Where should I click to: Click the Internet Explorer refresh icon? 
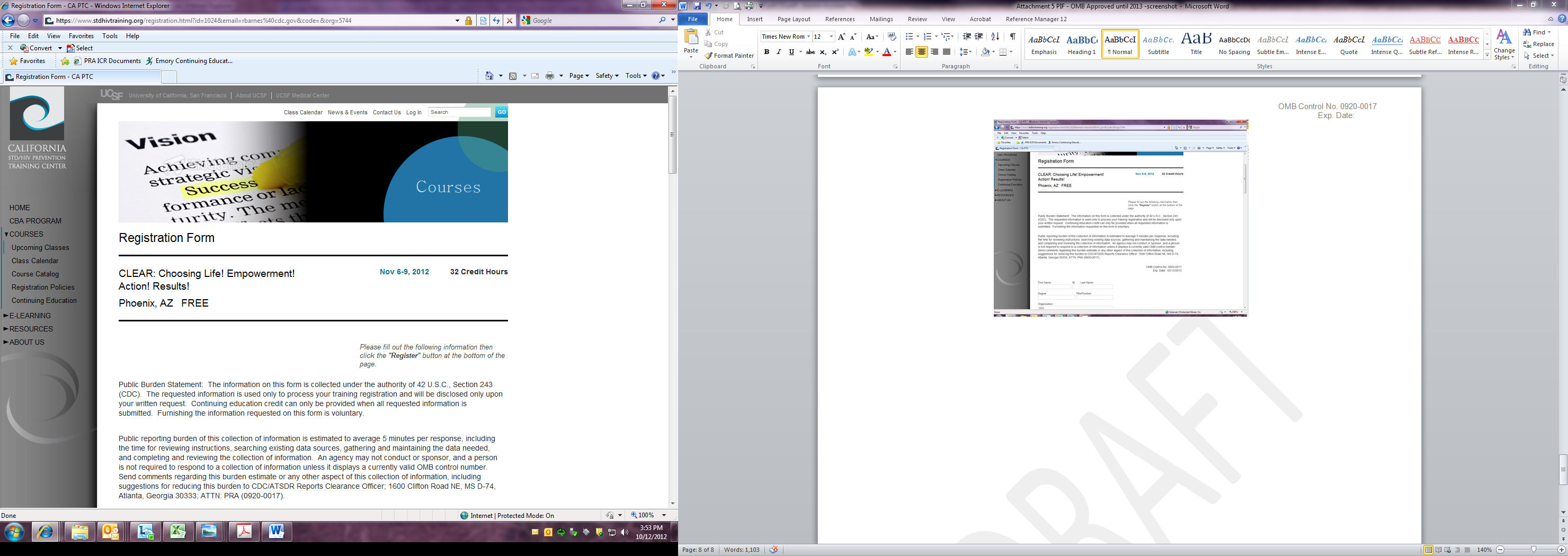pyautogui.click(x=496, y=21)
